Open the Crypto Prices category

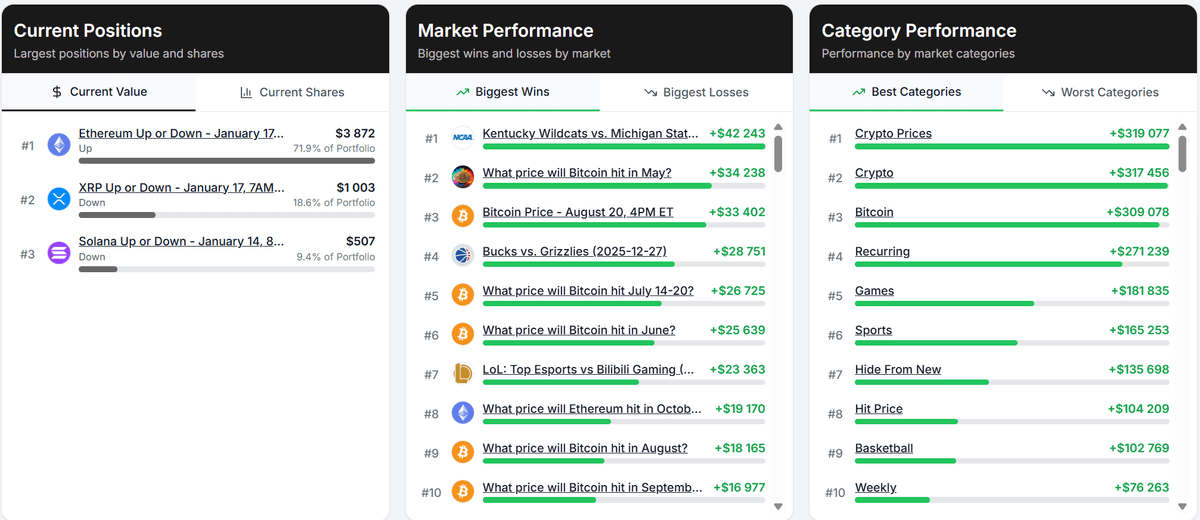[x=893, y=133]
